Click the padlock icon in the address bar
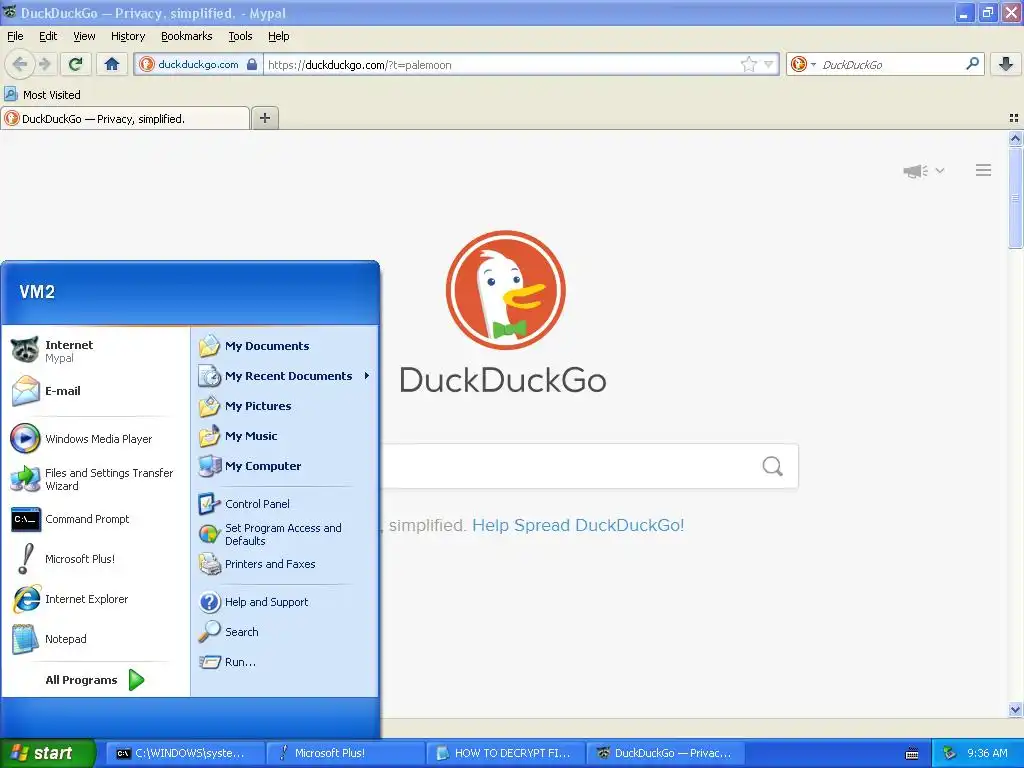This screenshot has width=1024, height=768. [x=252, y=64]
